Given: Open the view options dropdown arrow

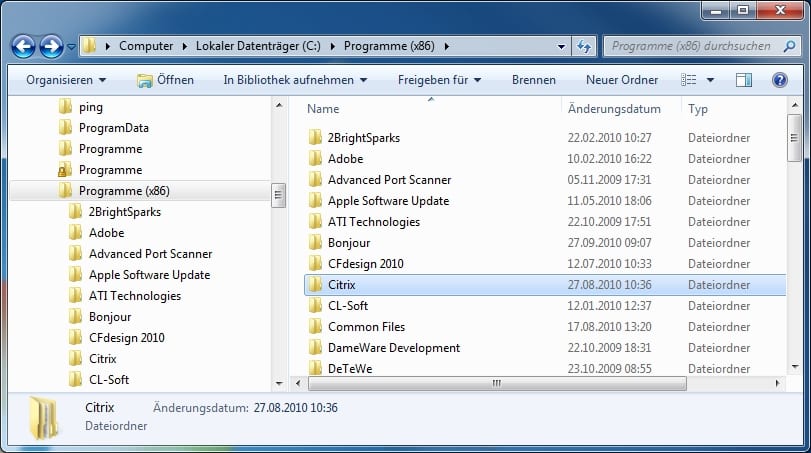Looking at the screenshot, I should coord(710,80).
